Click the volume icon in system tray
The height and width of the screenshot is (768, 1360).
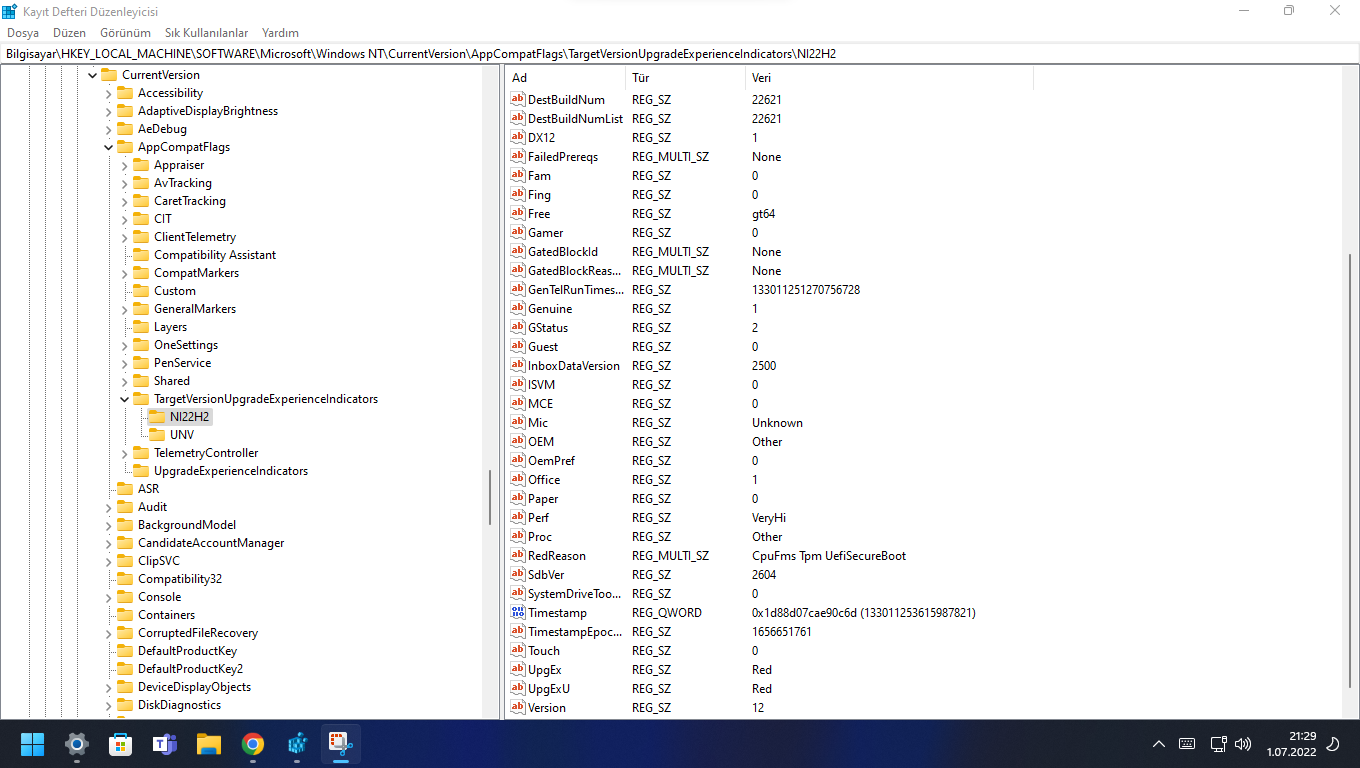tap(1243, 744)
